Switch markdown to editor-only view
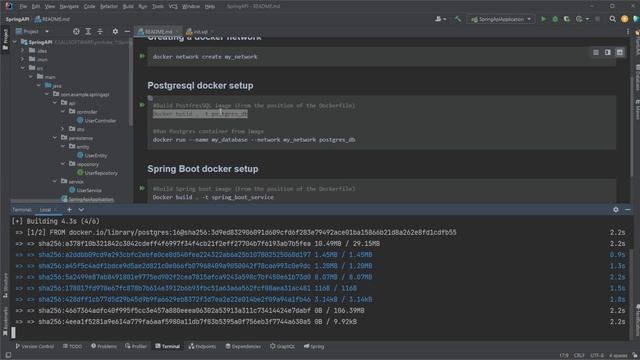640x360 pixels. click(x=596, y=52)
